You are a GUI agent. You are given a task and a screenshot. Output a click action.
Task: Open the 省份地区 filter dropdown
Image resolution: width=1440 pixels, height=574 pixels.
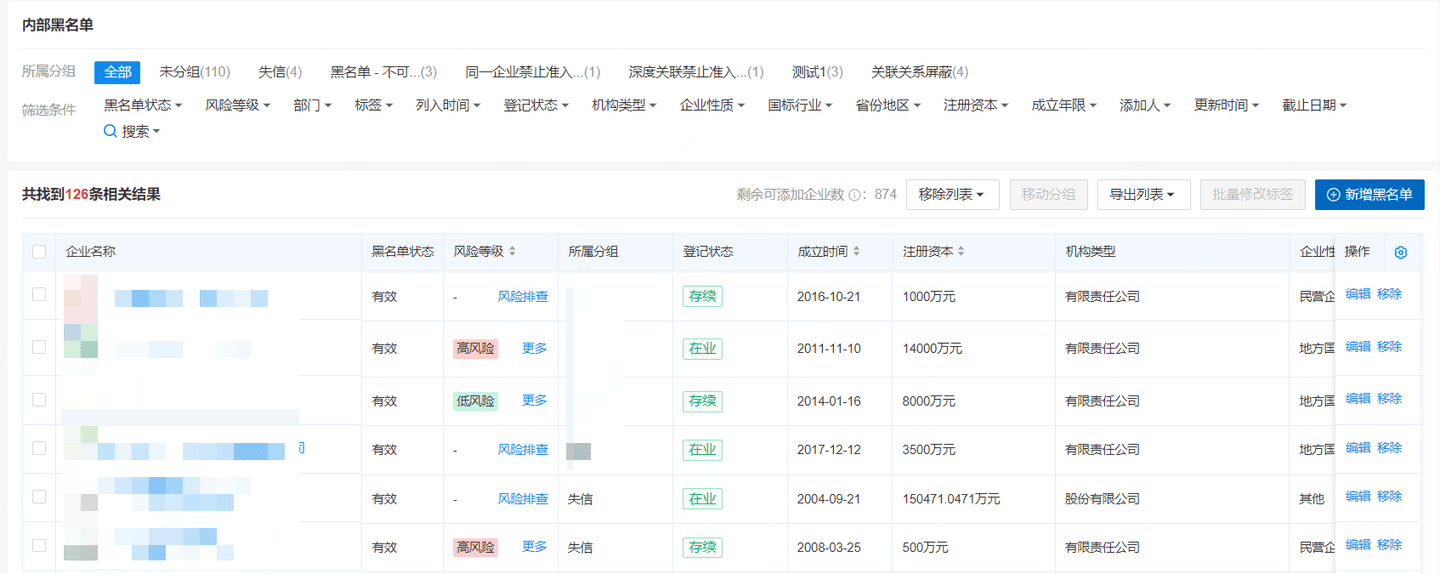pos(888,105)
